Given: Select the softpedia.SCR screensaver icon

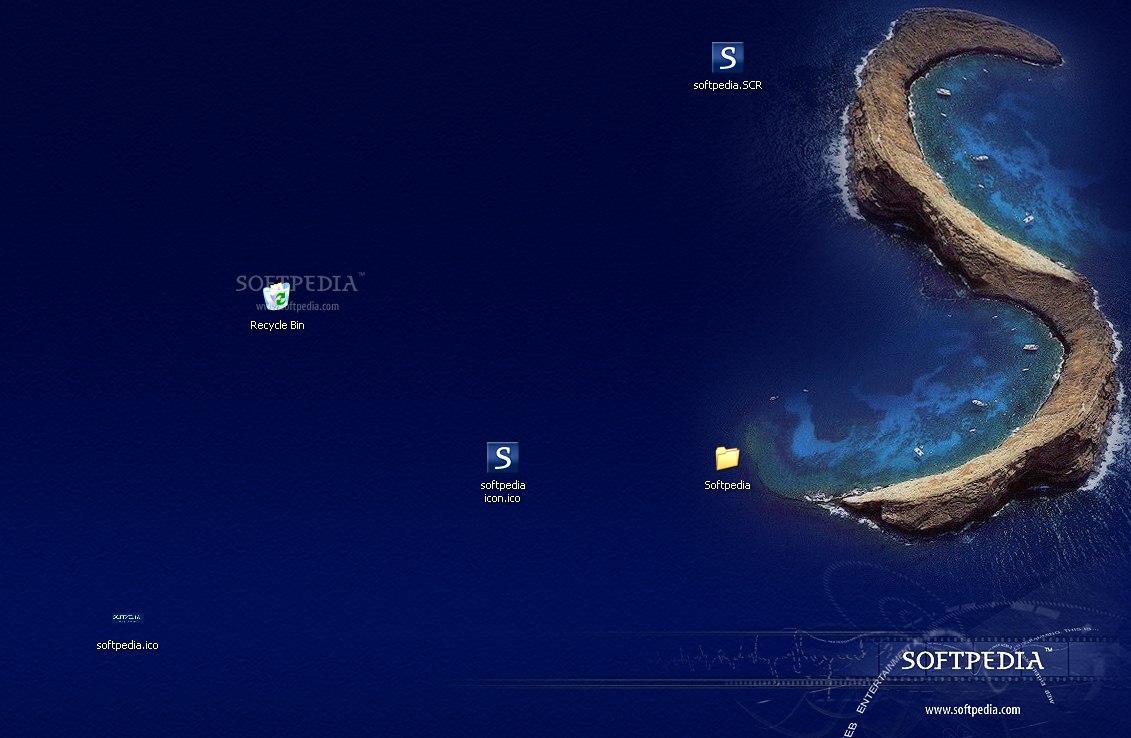Looking at the screenshot, I should [x=727, y=58].
